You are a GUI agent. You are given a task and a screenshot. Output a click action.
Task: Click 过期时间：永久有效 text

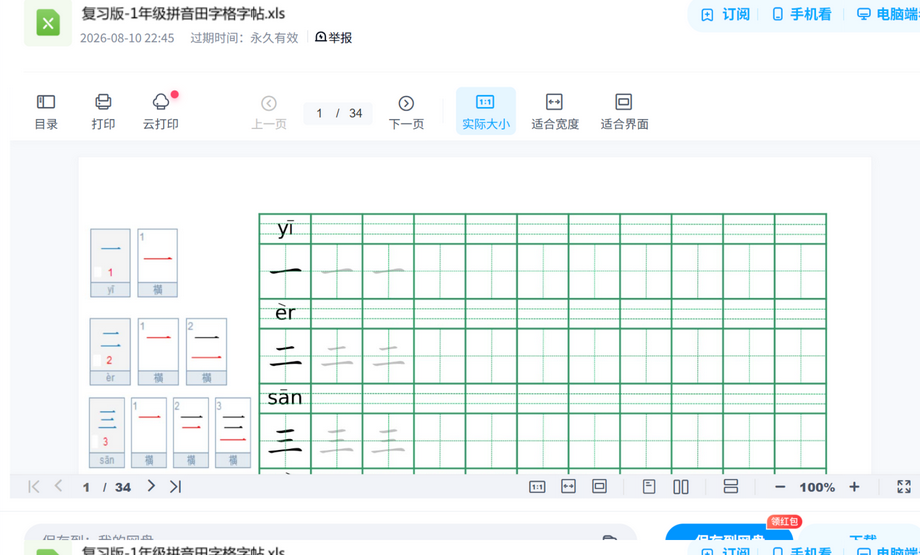pos(244,38)
